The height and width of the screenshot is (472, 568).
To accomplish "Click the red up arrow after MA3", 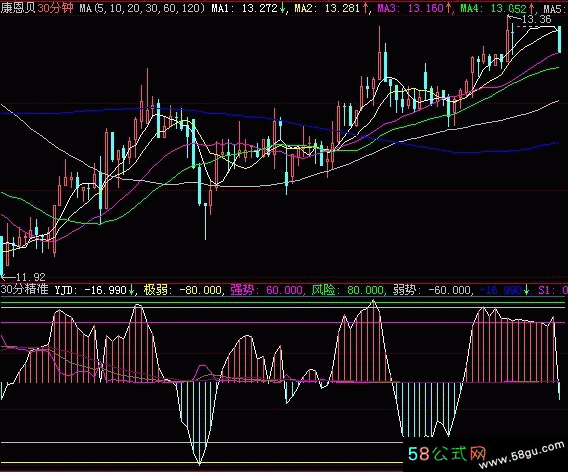I will click(448, 8).
